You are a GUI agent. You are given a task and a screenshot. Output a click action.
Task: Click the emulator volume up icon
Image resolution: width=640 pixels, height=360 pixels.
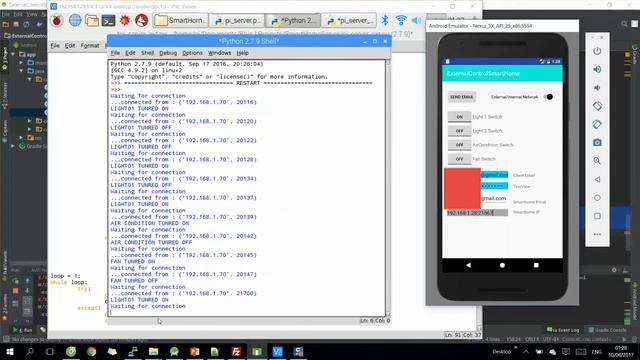point(597,69)
